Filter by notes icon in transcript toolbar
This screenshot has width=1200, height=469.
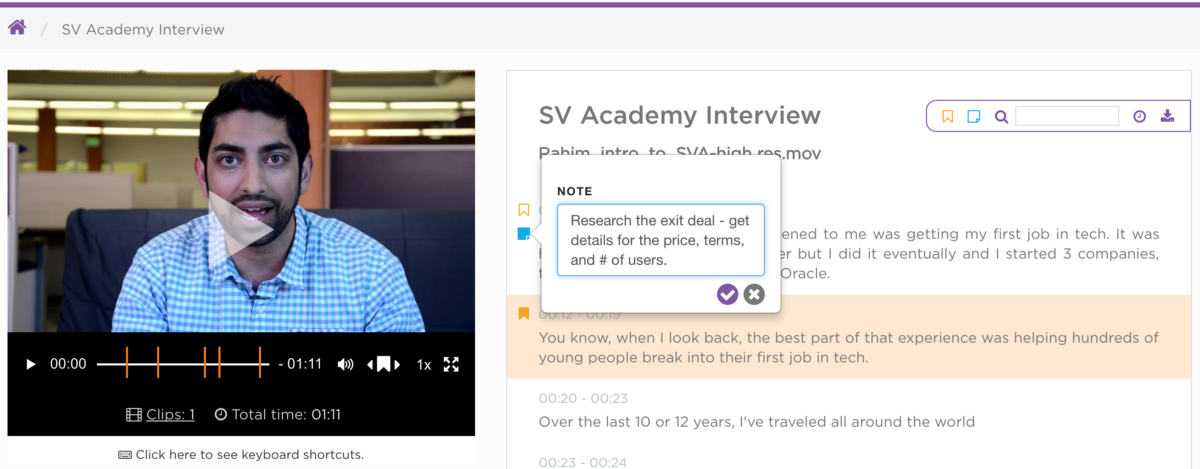click(974, 117)
